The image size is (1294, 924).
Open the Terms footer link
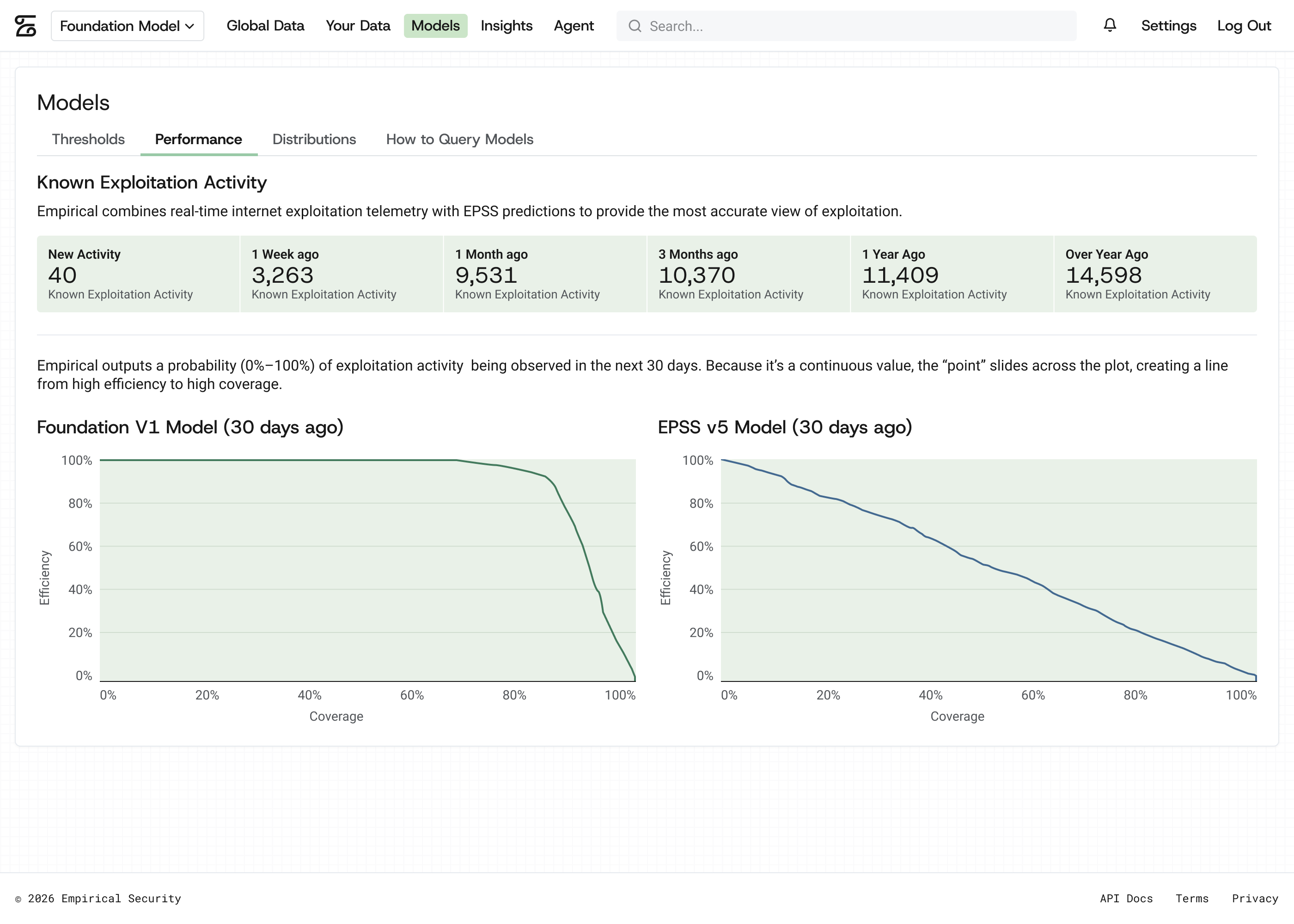(1191, 899)
